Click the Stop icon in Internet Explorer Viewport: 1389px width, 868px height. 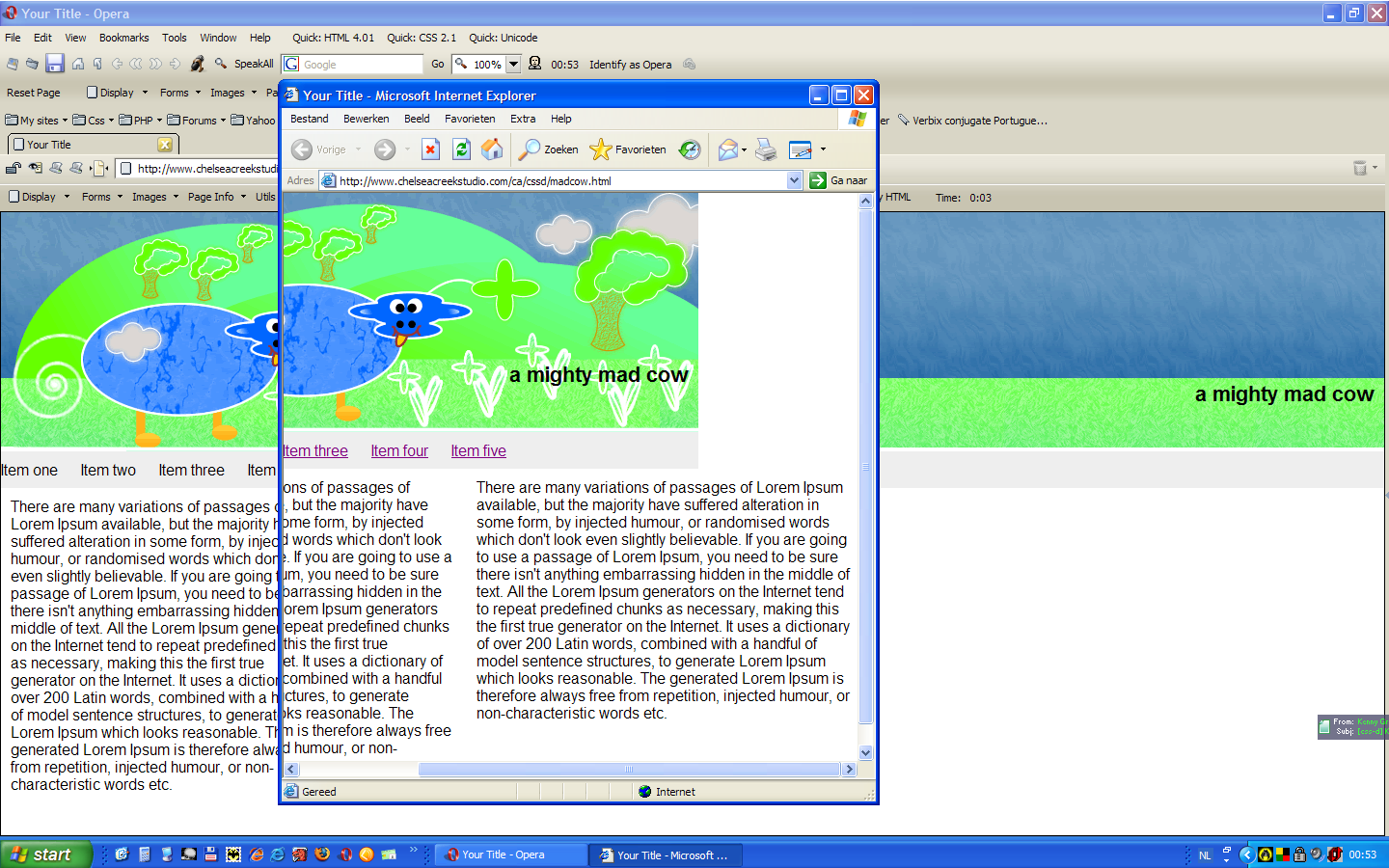pyautogui.click(x=431, y=149)
